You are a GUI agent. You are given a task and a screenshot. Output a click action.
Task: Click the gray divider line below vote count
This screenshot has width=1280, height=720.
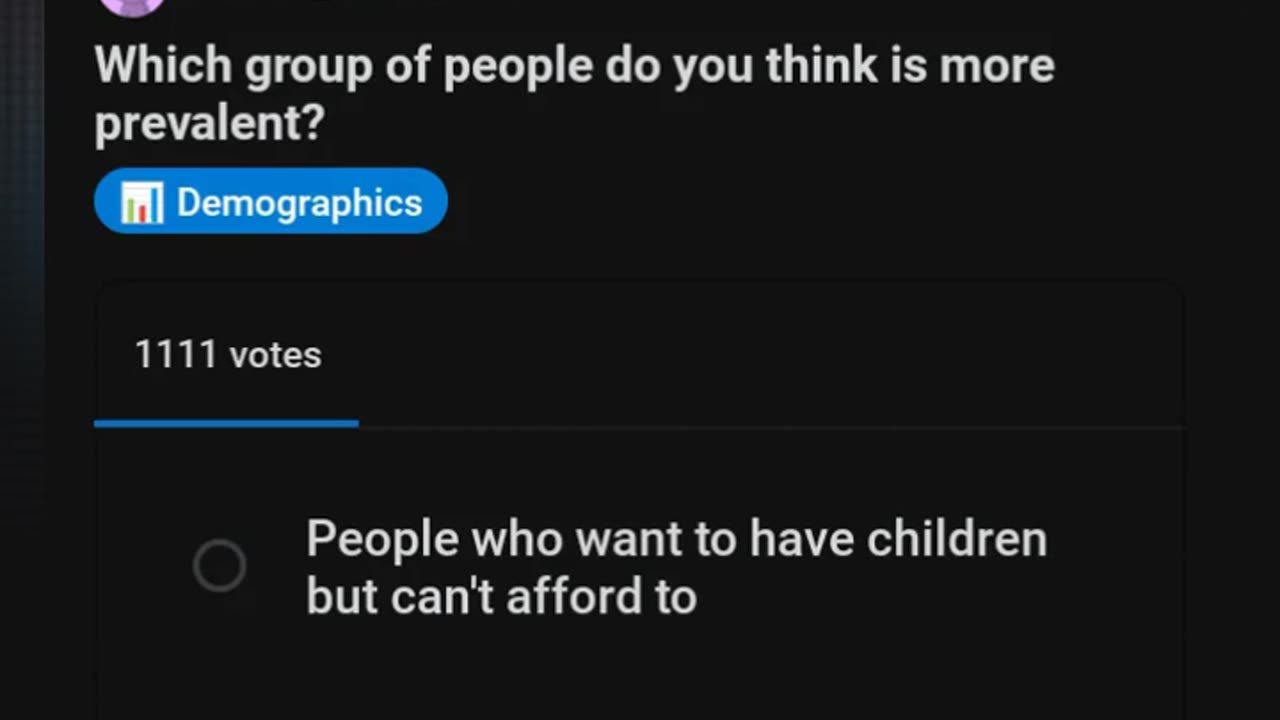tap(770, 426)
